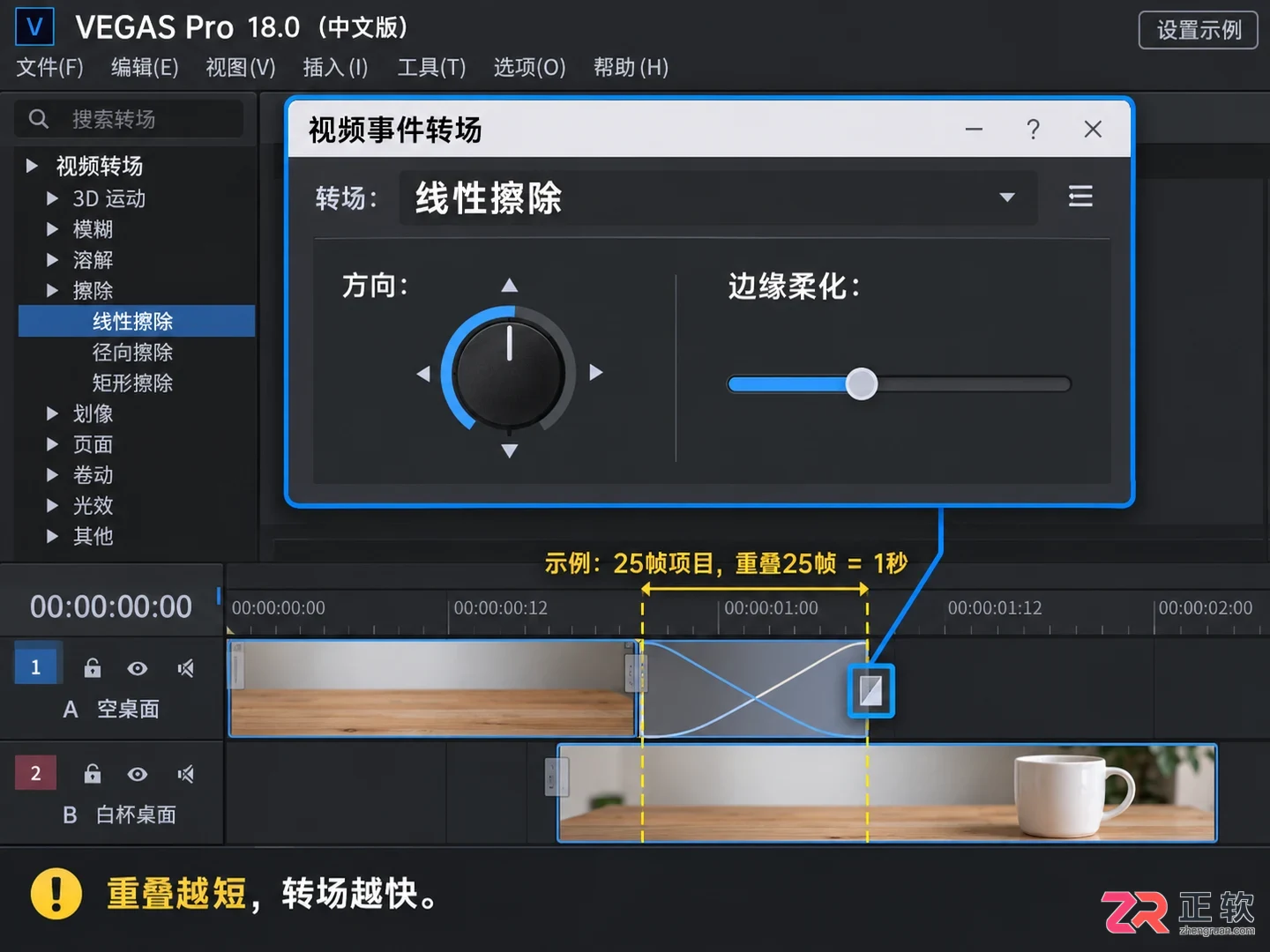Mute track 1 空桌面
1270x952 pixels.
click(x=185, y=668)
